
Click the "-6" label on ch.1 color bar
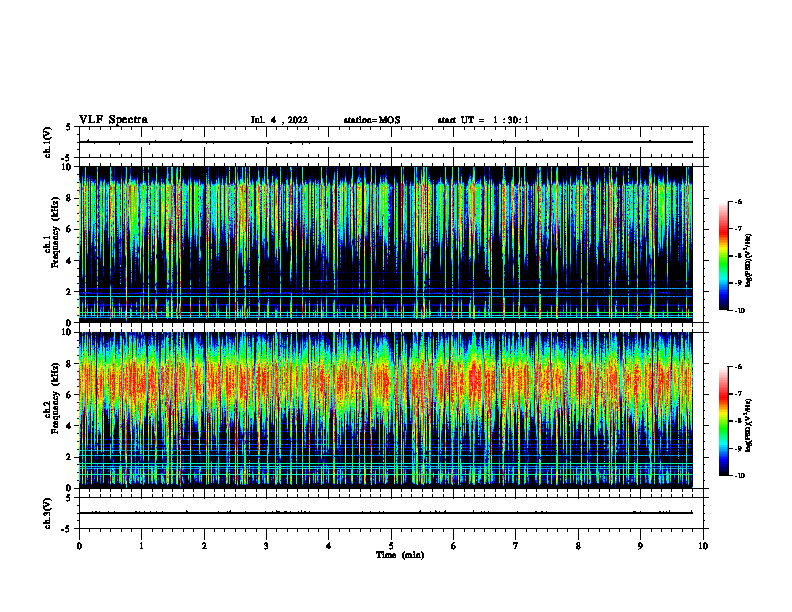coord(739,202)
